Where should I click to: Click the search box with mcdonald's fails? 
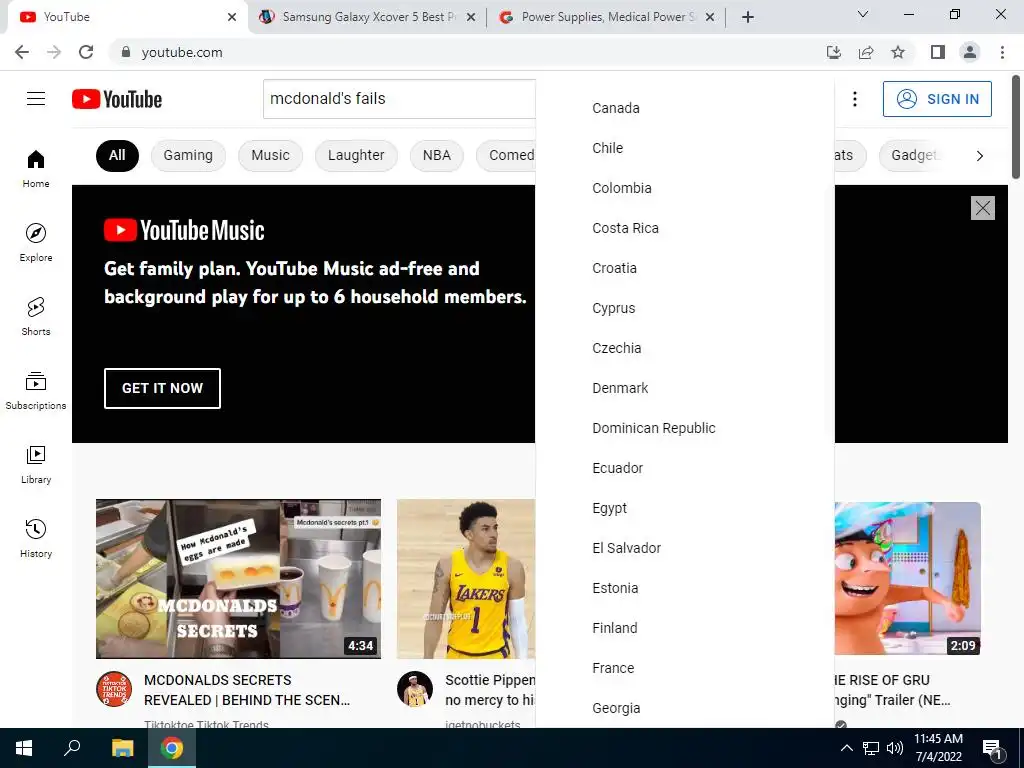point(399,99)
